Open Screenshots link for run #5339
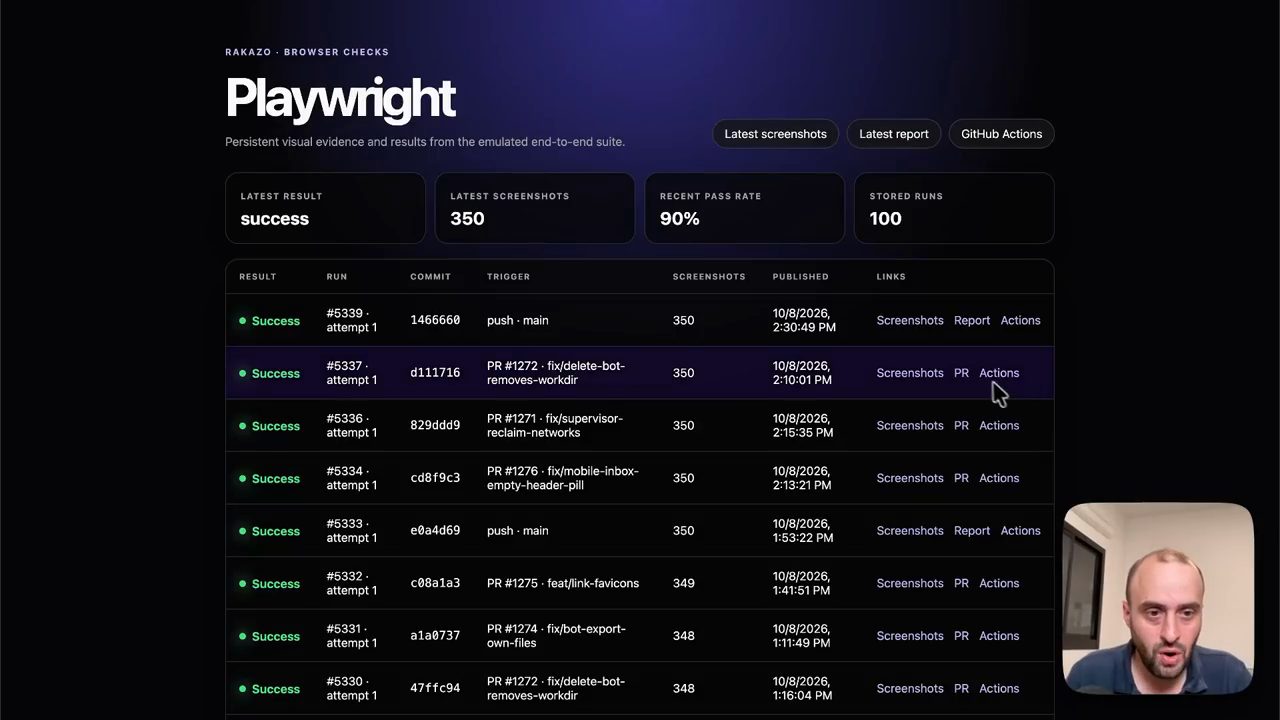This screenshot has height=720, width=1280. pos(910,320)
